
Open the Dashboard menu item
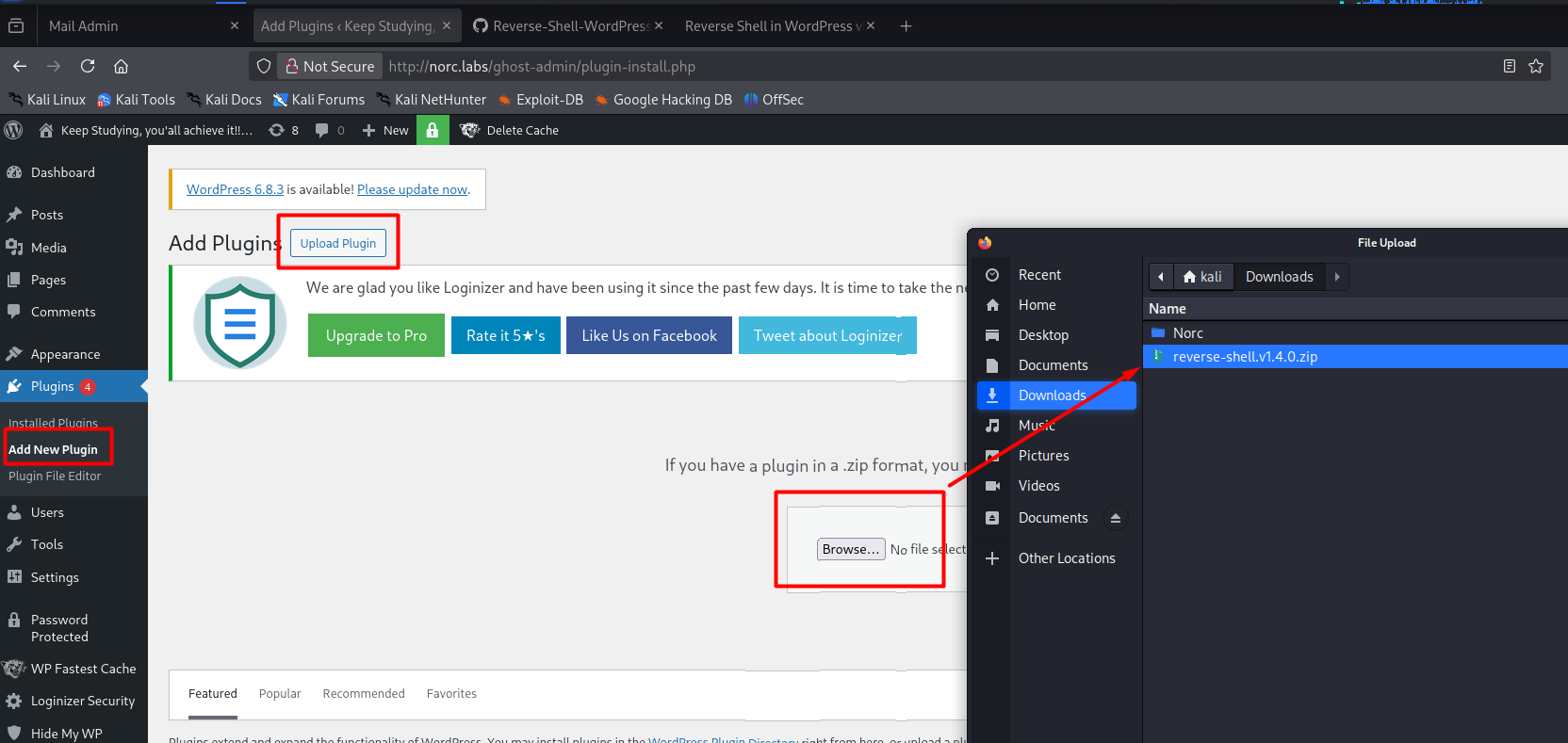point(73,172)
